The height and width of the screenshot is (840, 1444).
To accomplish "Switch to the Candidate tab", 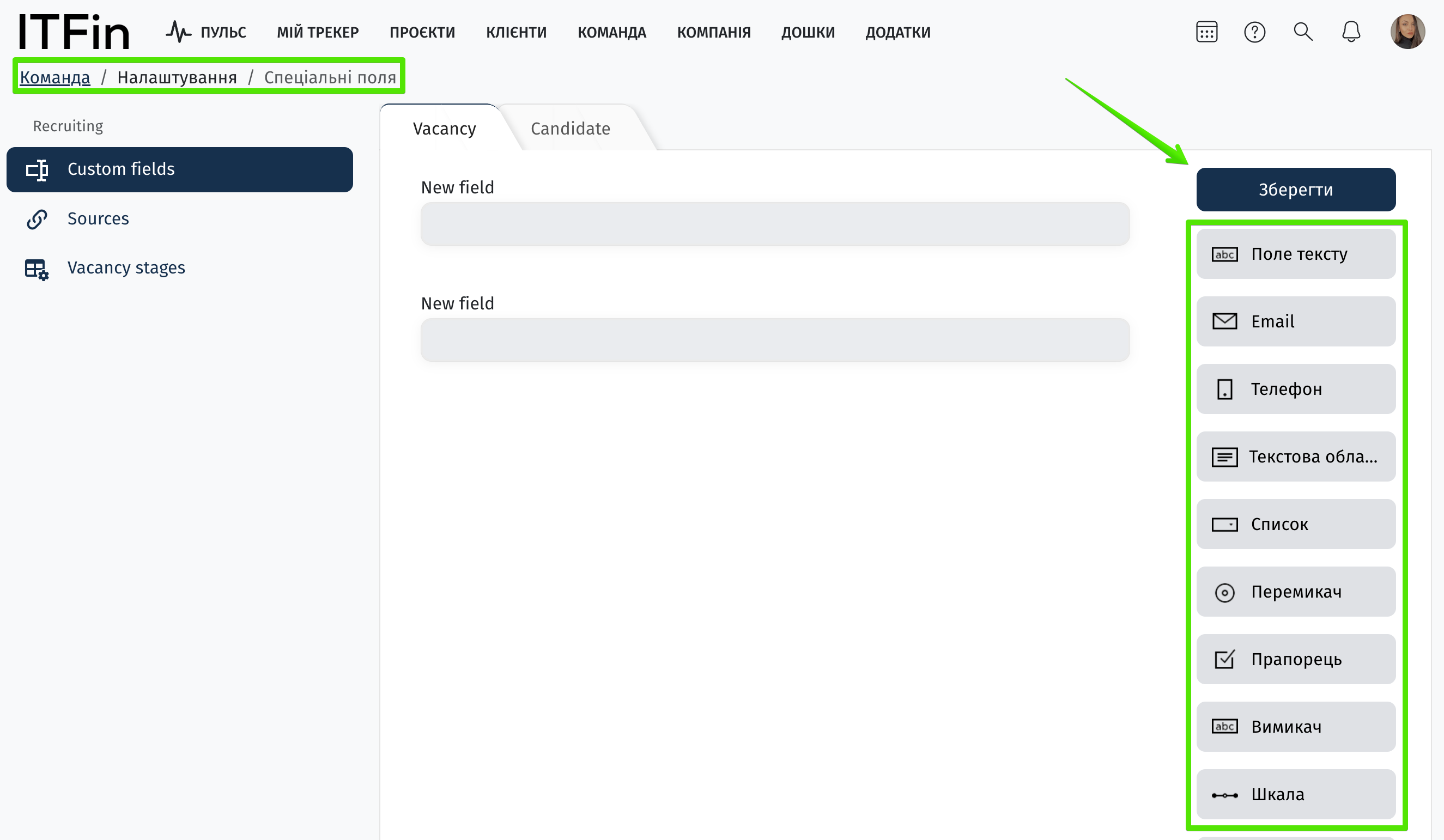I will pyautogui.click(x=571, y=129).
